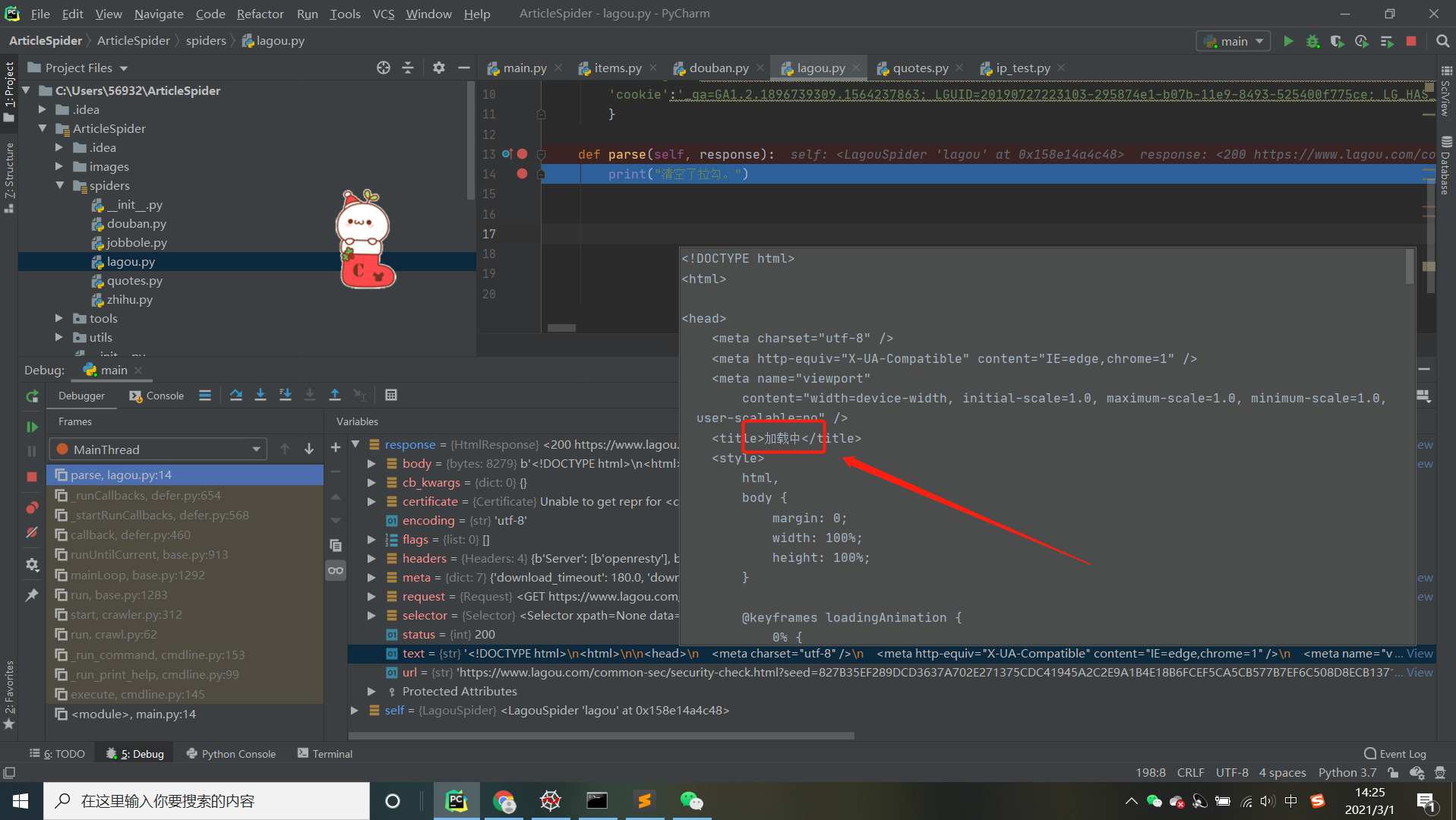1456x820 pixels.
Task: Rerun the main debug session
Action: point(32,396)
